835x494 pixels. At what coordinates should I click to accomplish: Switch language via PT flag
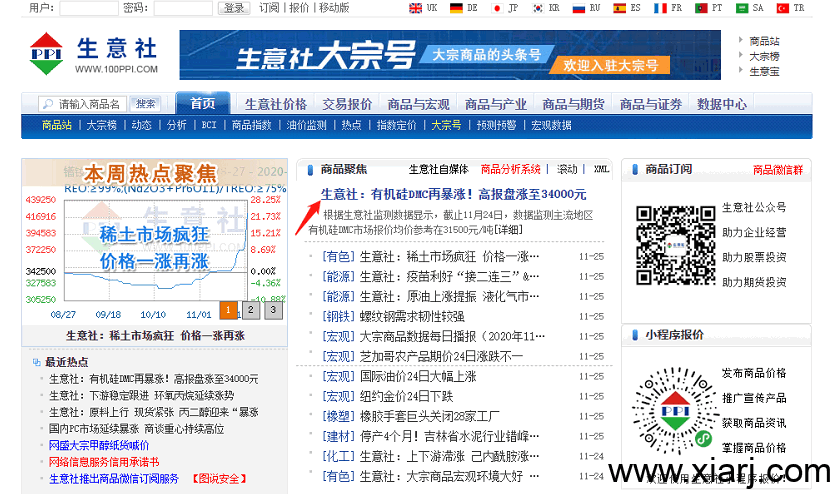point(701,8)
